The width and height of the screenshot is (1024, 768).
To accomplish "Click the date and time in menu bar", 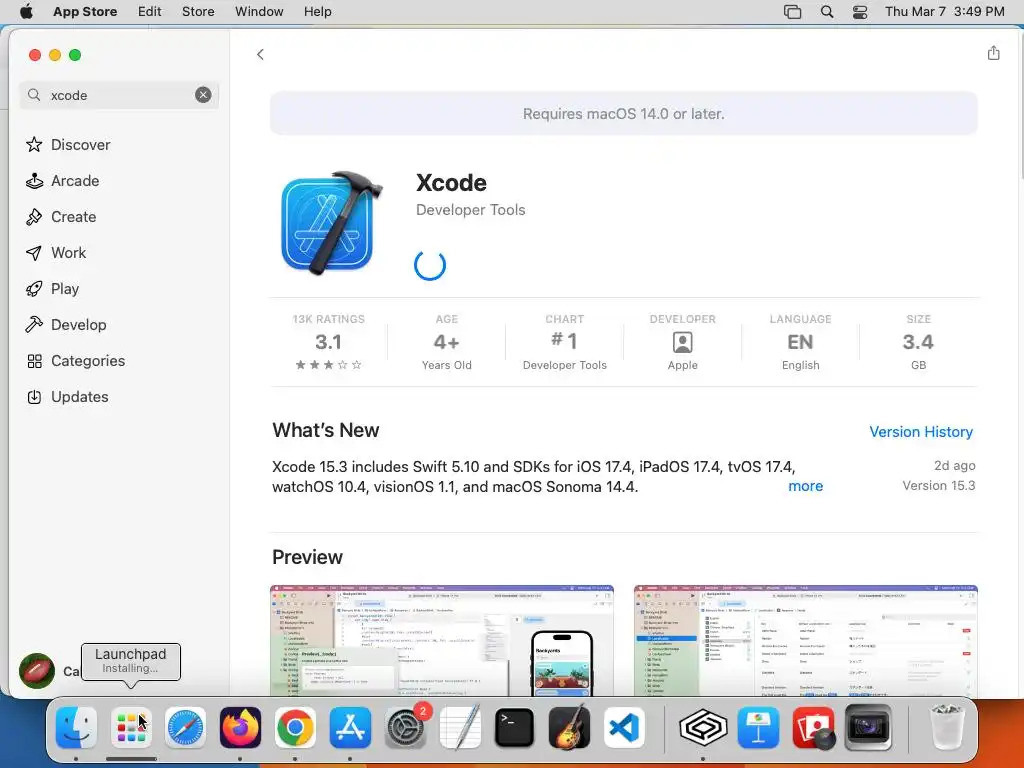I will (x=944, y=12).
